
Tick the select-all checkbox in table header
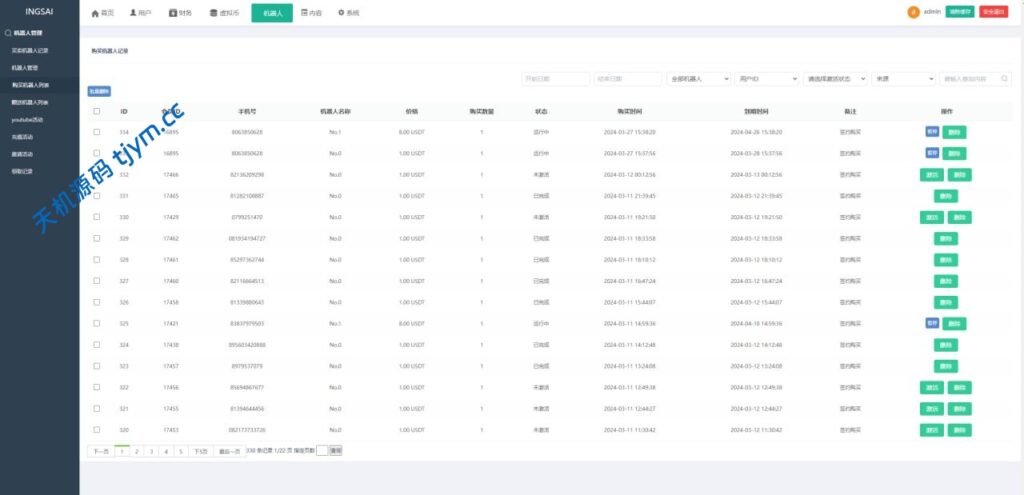click(97, 111)
